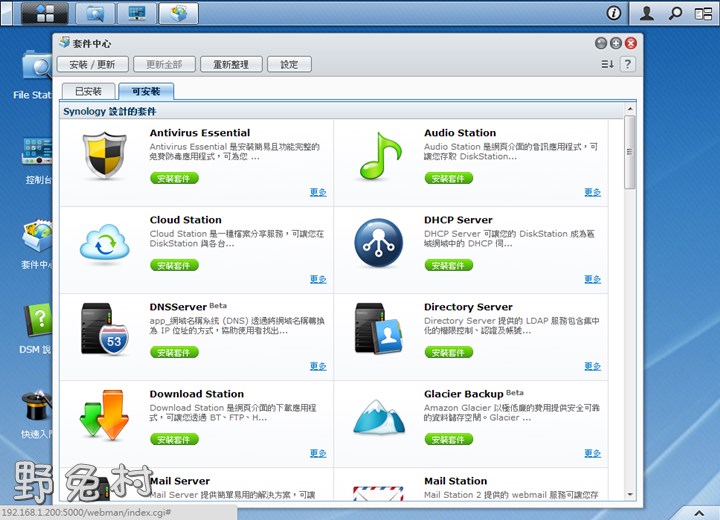Click the package list scrollbar thumb
720x520 pixels.
(x=630, y=152)
